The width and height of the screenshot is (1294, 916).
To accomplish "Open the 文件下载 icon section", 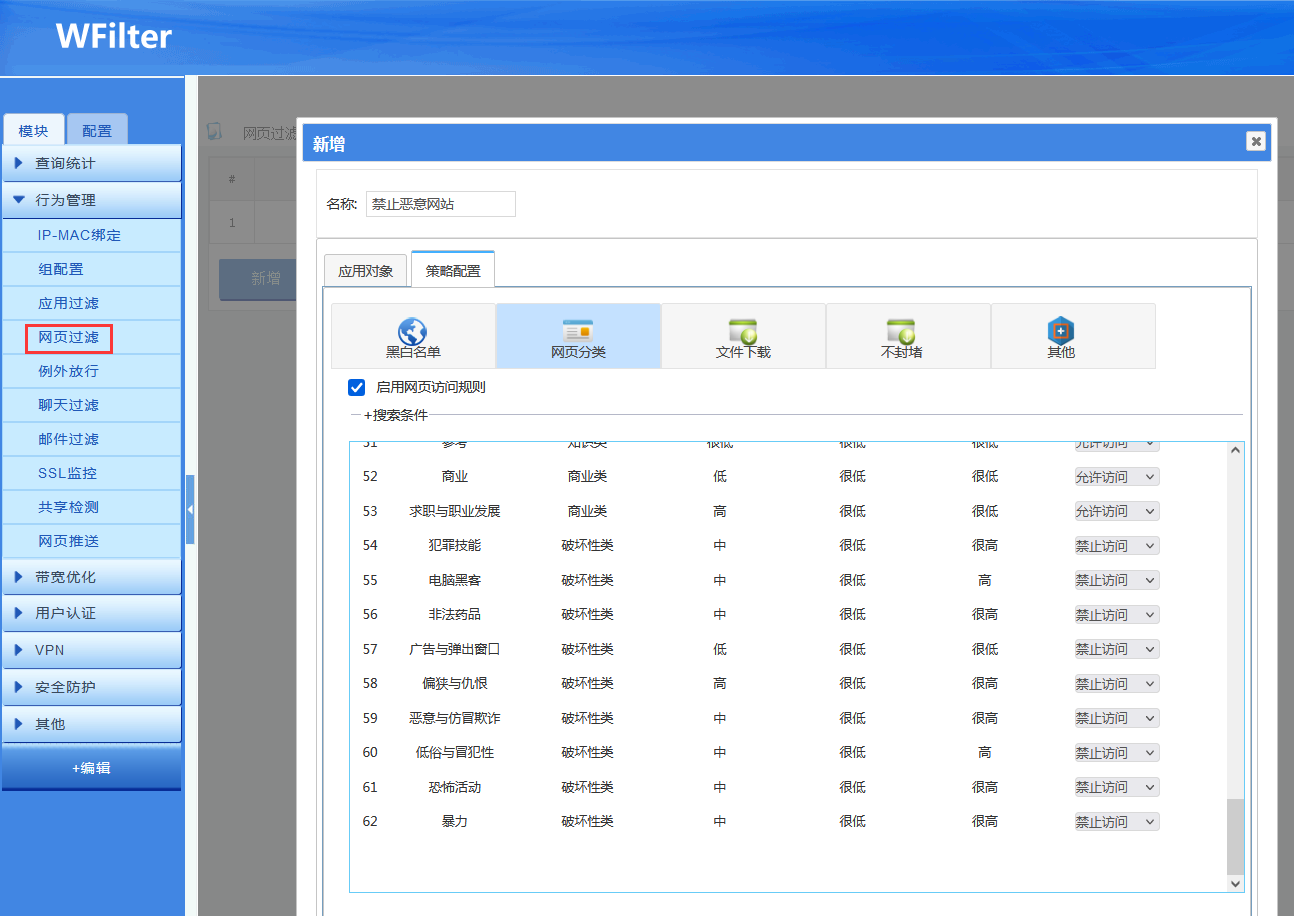I will [742, 331].
